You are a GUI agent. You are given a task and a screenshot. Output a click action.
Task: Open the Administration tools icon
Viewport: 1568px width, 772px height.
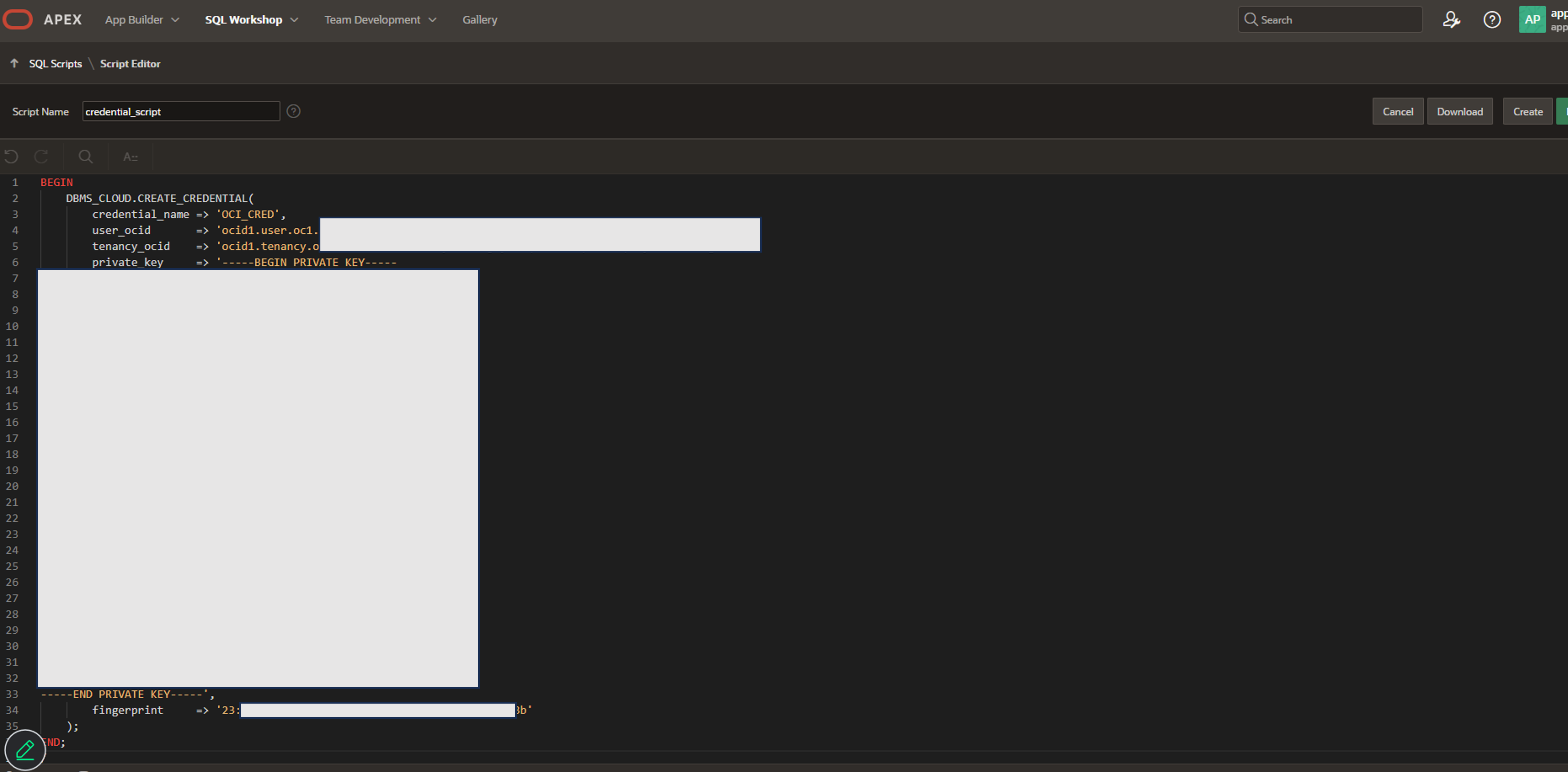pos(1452,20)
